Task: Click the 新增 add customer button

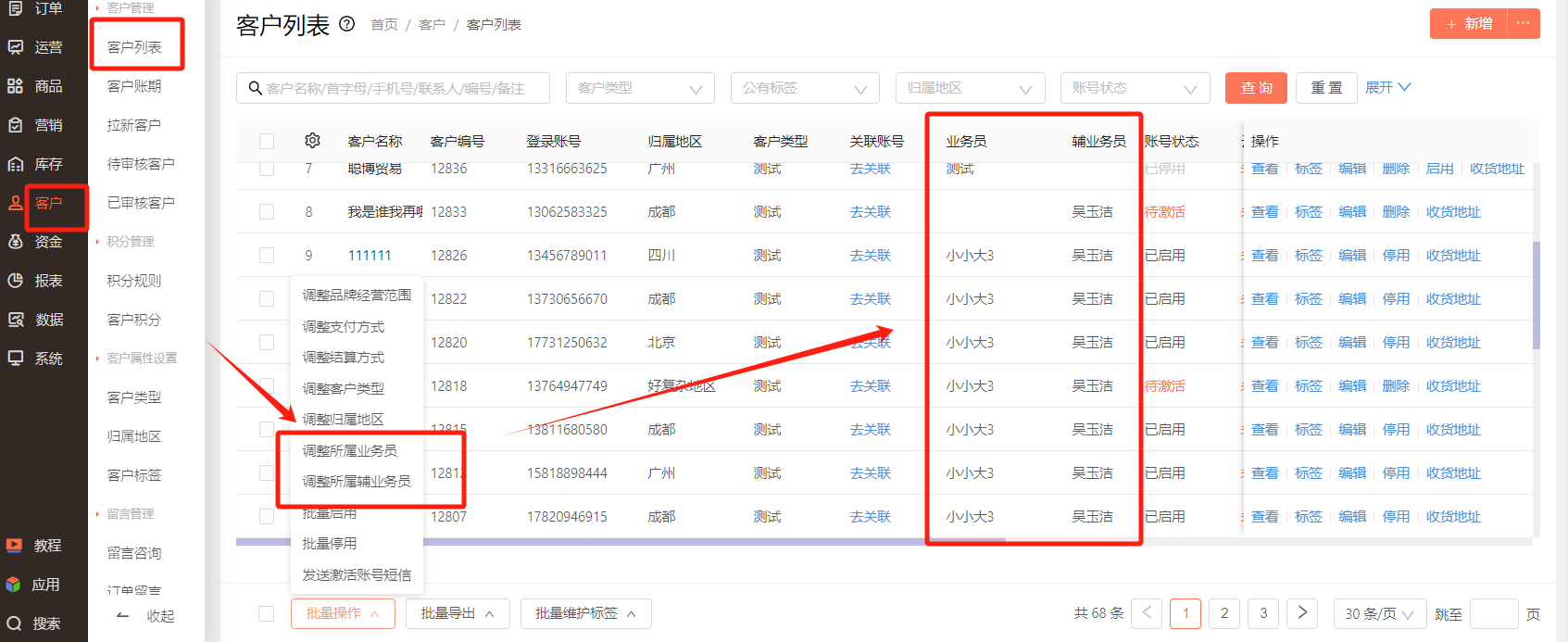Action: point(1469,23)
